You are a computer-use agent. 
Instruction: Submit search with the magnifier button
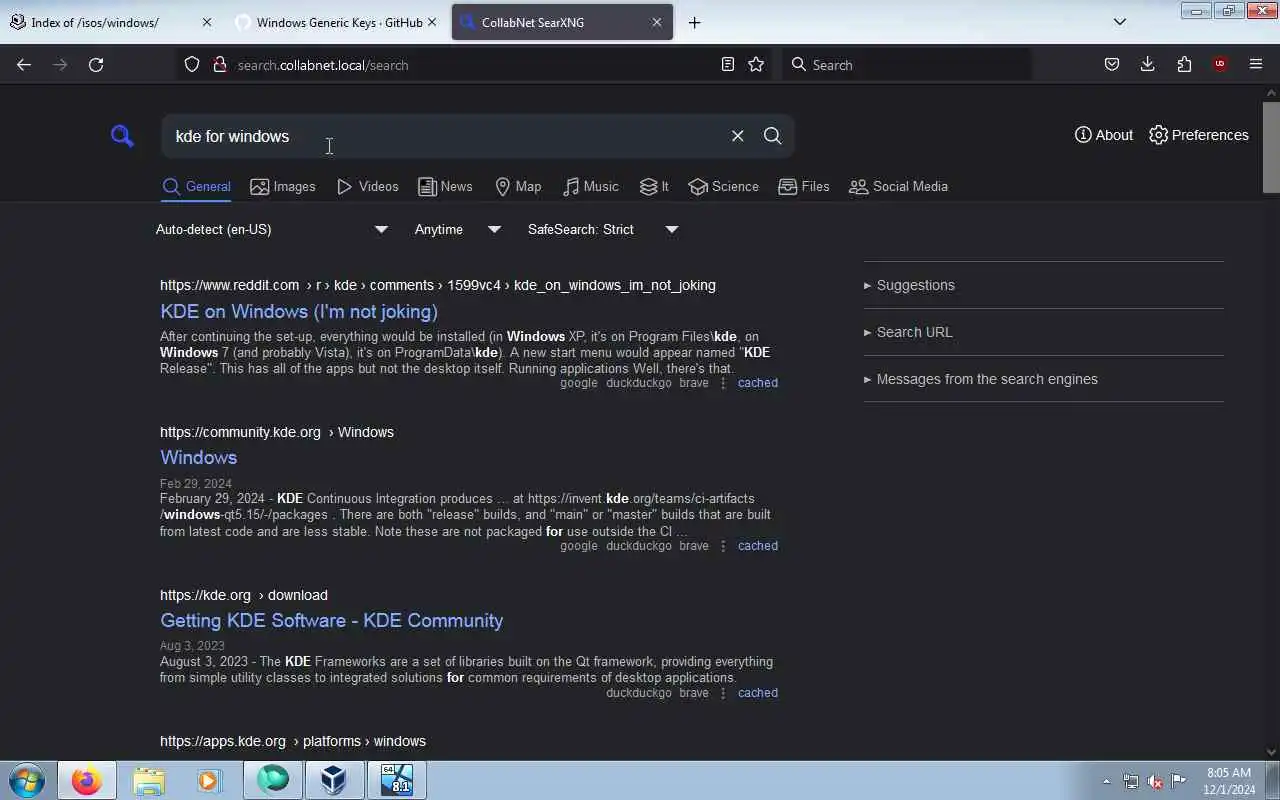click(x=772, y=136)
